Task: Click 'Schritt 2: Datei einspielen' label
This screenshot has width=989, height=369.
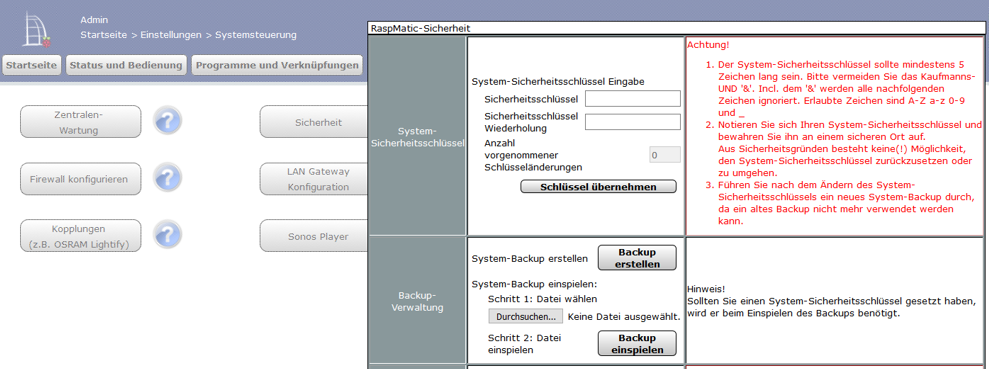Action: 524,344
